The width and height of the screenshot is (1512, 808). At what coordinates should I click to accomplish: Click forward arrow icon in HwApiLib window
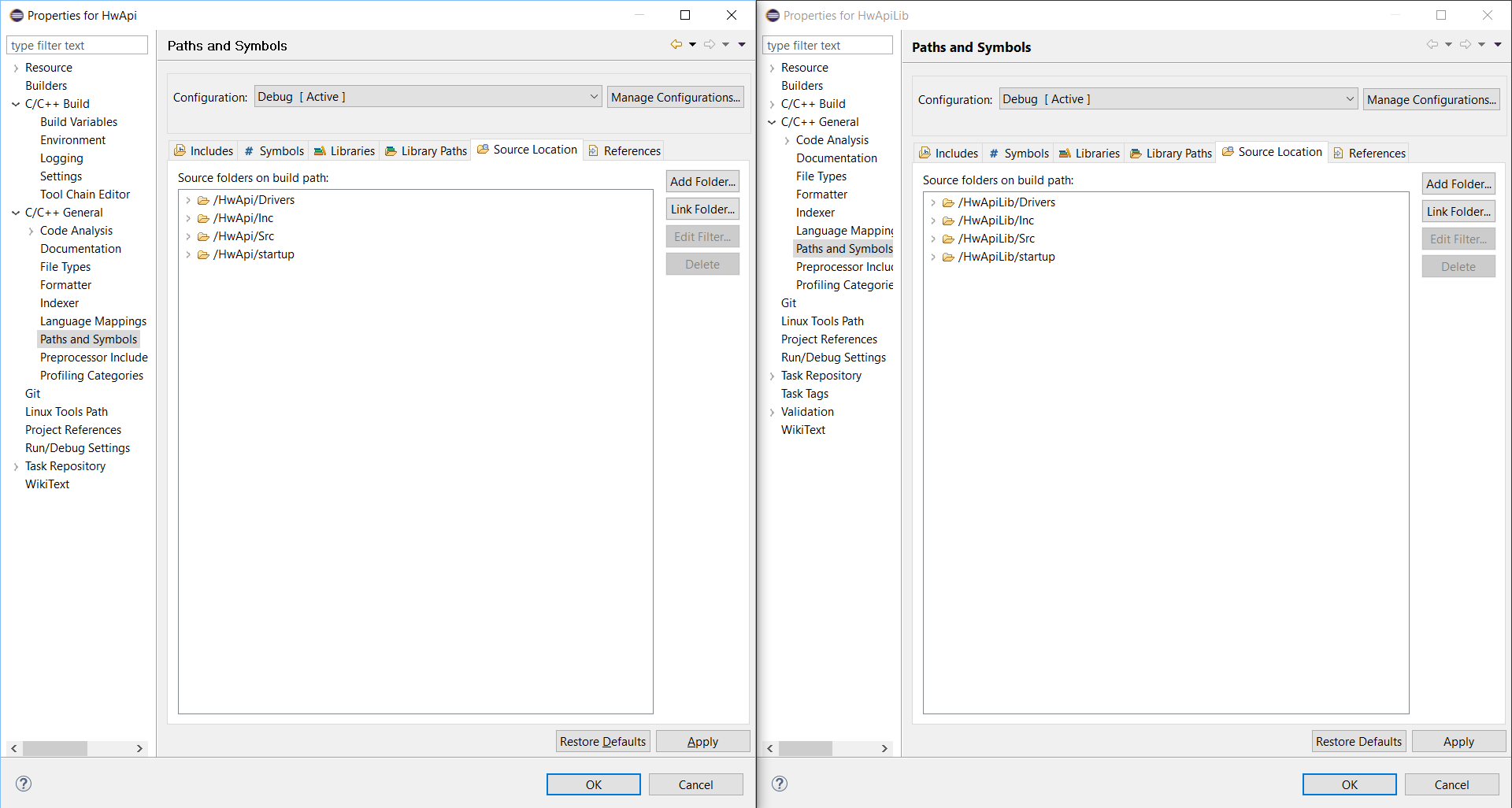(1465, 45)
